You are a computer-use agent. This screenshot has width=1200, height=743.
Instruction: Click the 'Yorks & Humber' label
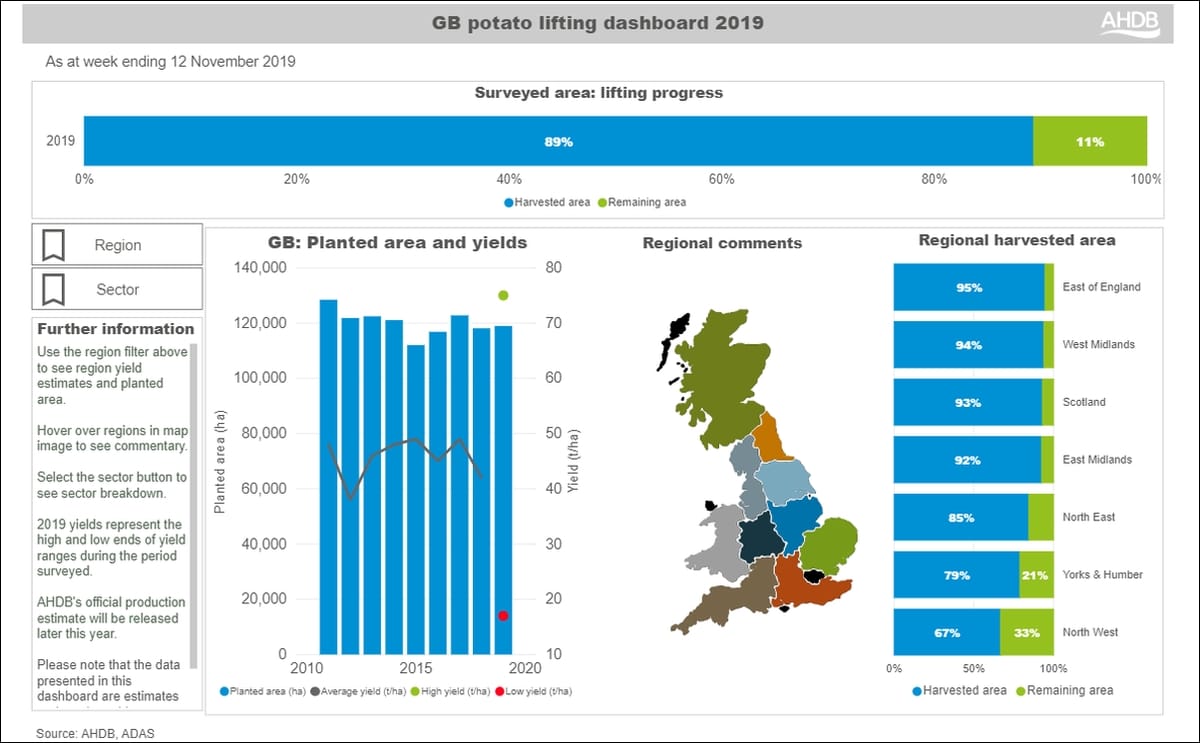pyautogui.click(x=1102, y=575)
